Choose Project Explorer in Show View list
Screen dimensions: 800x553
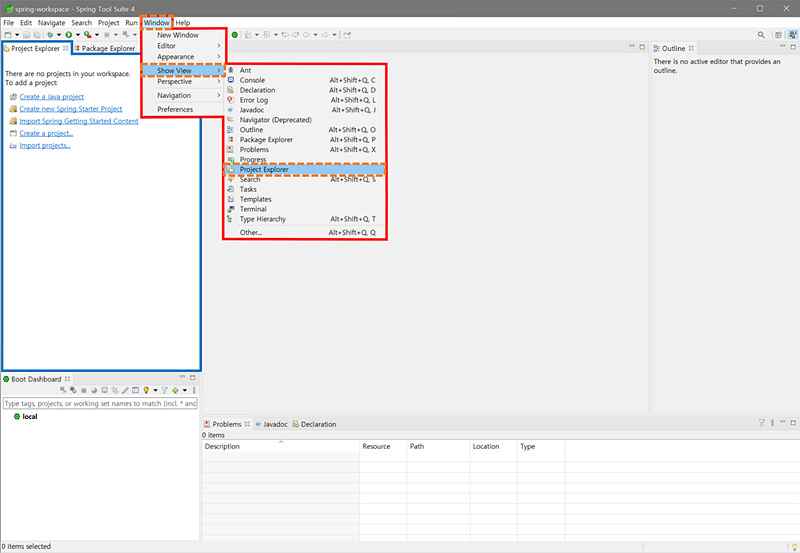click(305, 169)
